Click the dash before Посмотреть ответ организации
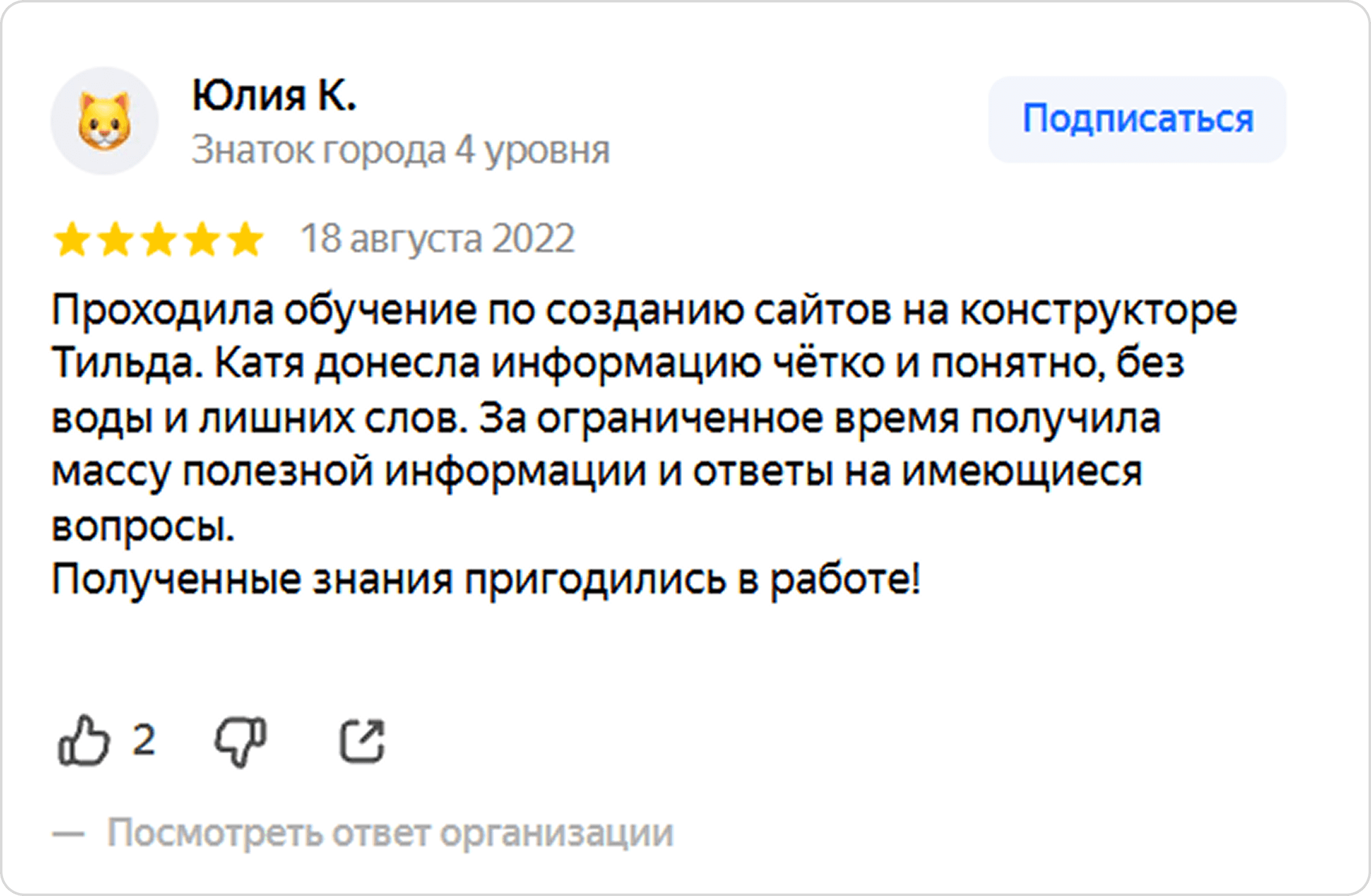Image resolution: width=1371 pixels, height=896 pixels. [x=68, y=834]
